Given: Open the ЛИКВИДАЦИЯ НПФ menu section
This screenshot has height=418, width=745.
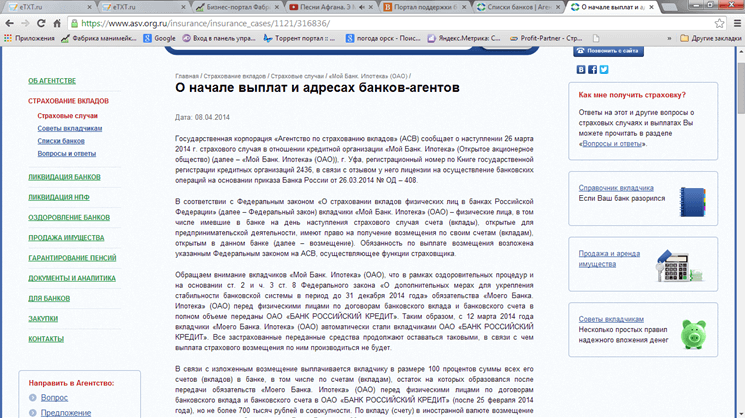Looking at the screenshot, I should pos(59,197).
